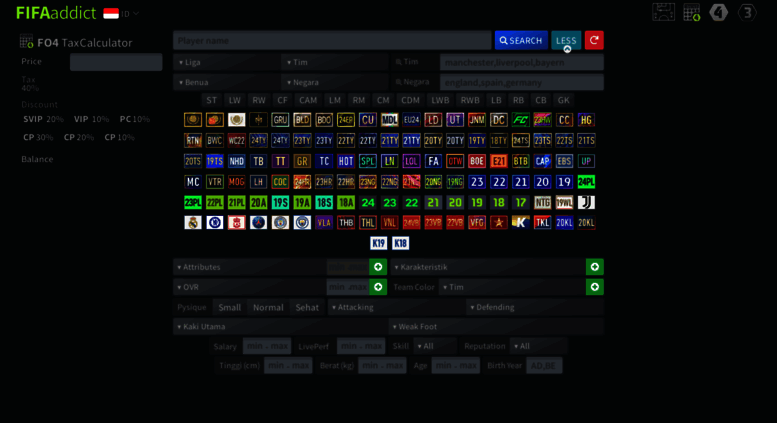
Task: Select the MDL season badge
Action: click(x=389, y=120)
